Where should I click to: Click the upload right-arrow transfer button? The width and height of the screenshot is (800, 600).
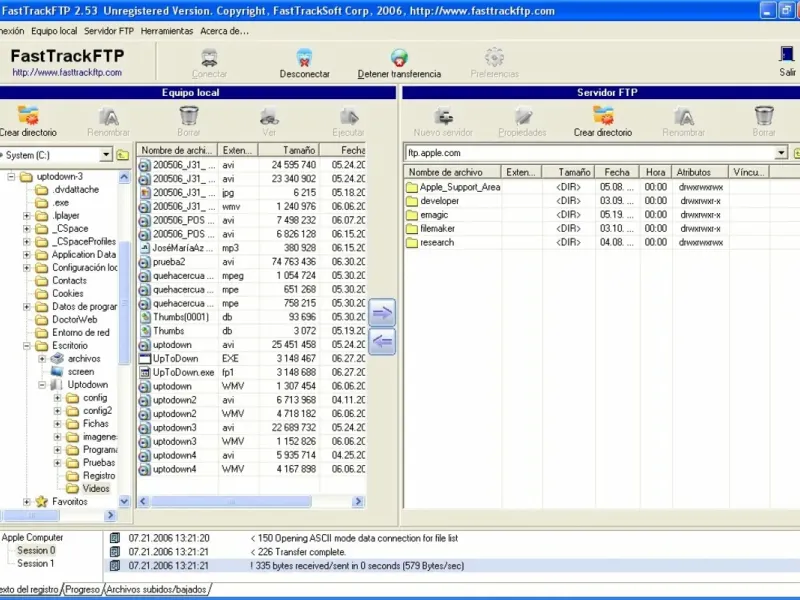click(x=382, y=312)
